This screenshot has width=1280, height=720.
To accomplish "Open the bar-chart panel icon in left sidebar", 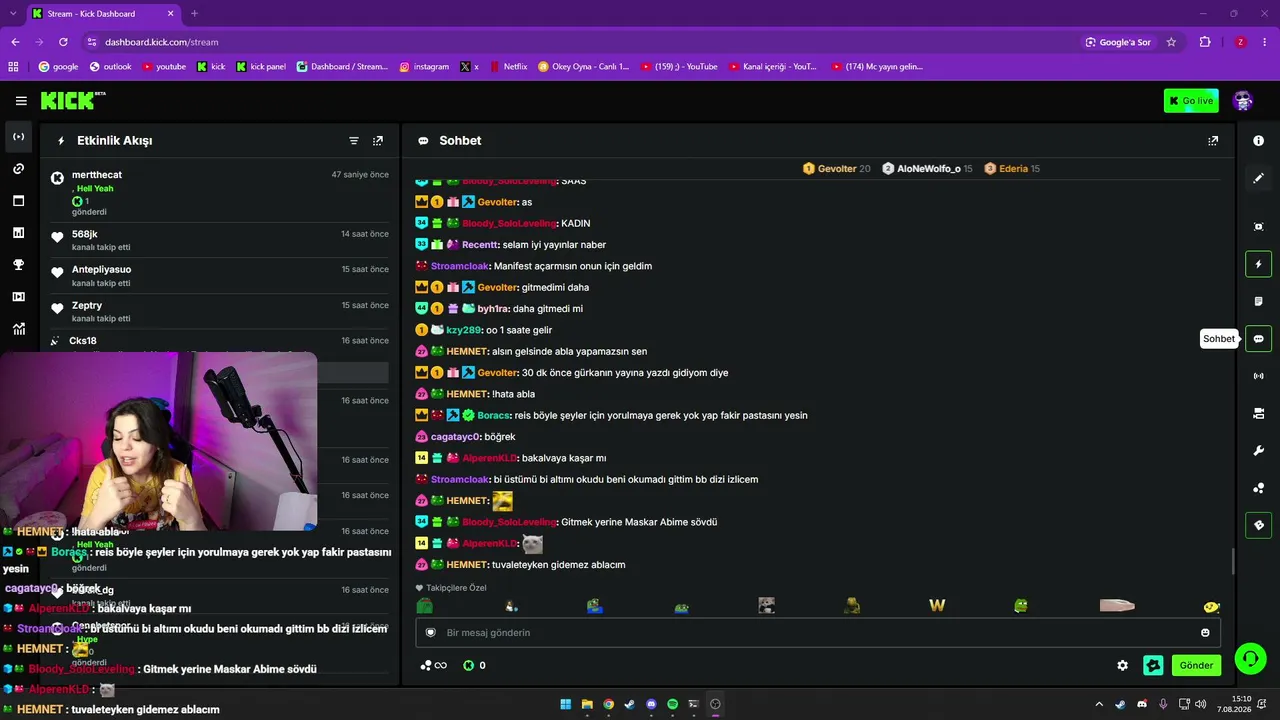I will 19,233.
